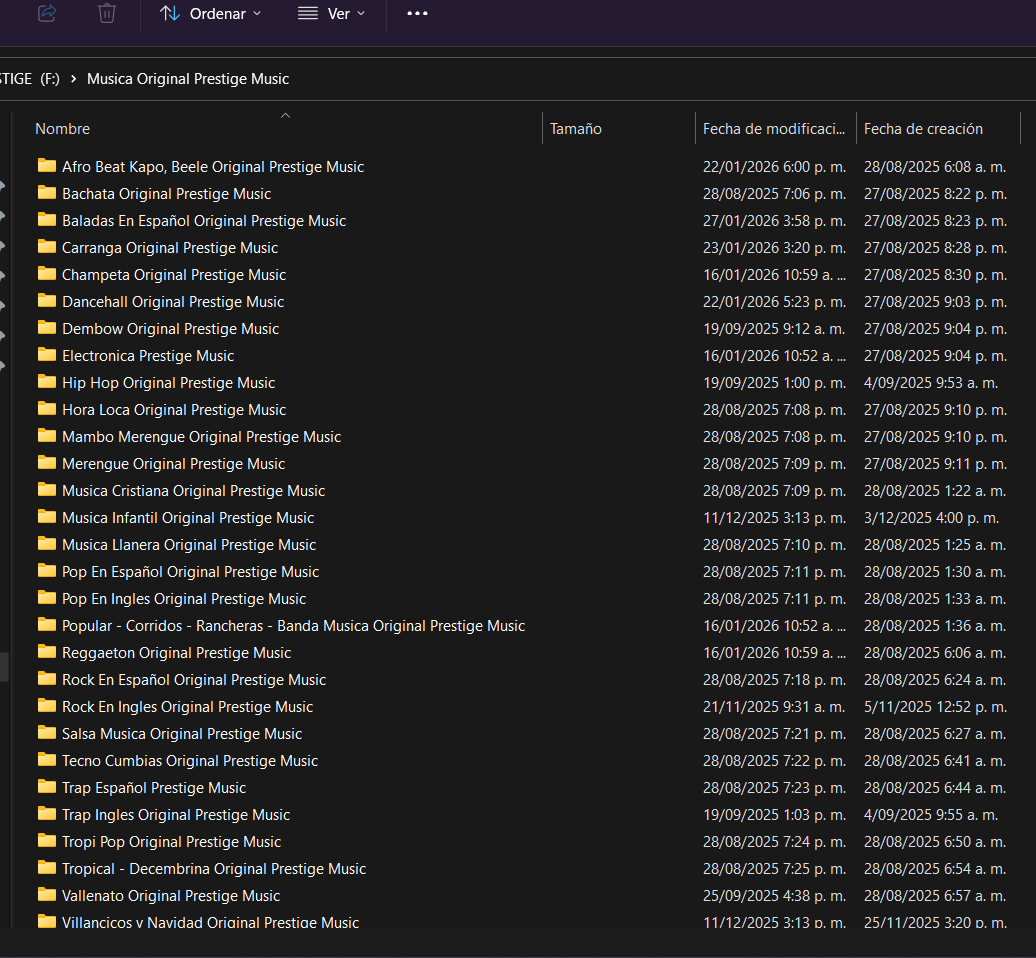Click modified date 23/01/2026 3:20 p. m.
Image resolution: width=1036 pixels, height=958 pixels.
pos(774,248)
